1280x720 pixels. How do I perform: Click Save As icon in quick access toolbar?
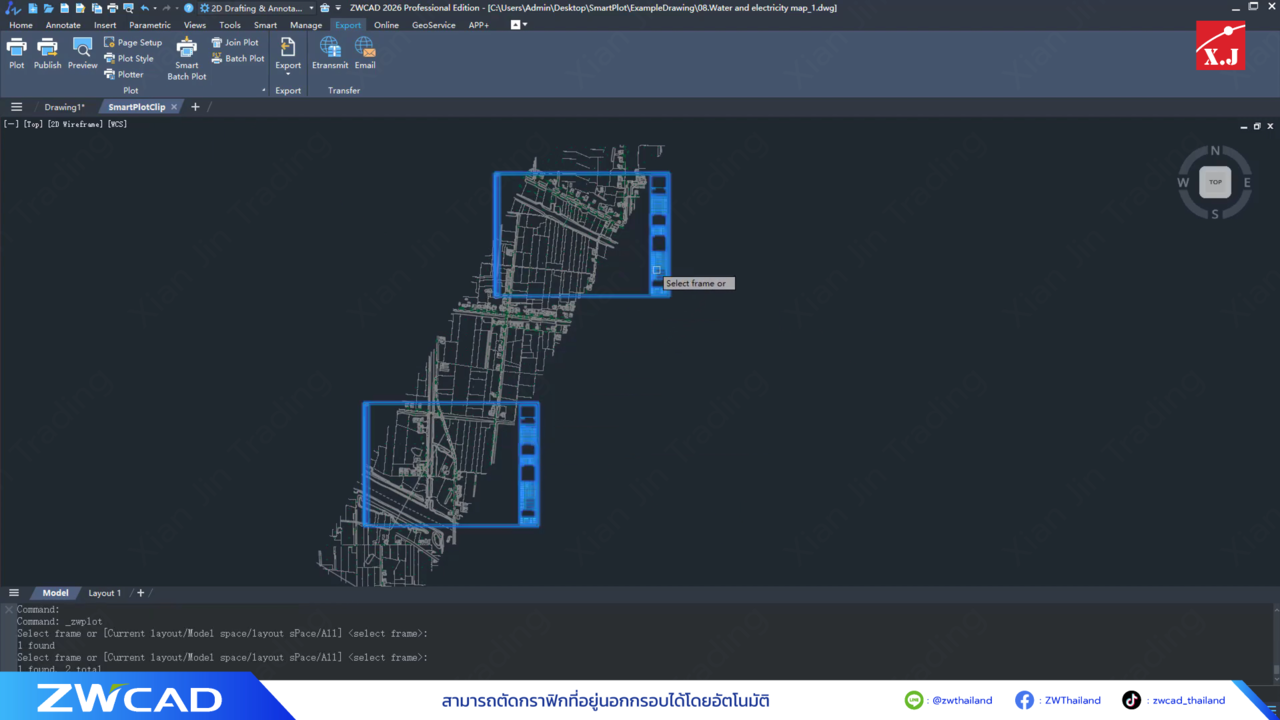pos(80,8)
